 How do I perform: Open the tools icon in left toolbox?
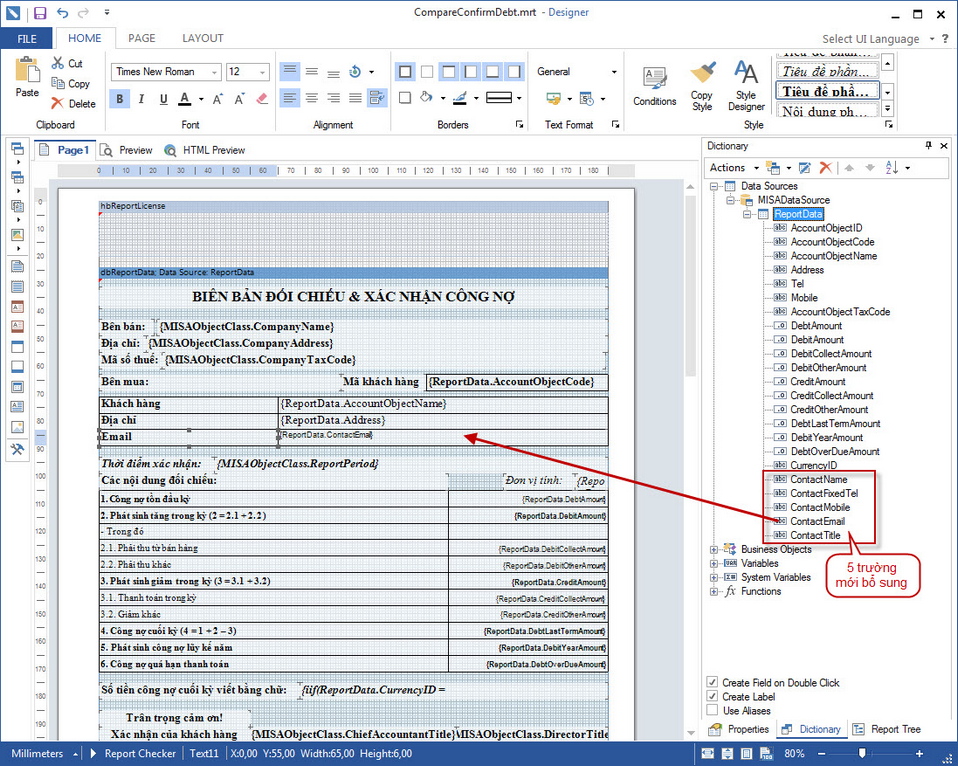click(17, 449)
